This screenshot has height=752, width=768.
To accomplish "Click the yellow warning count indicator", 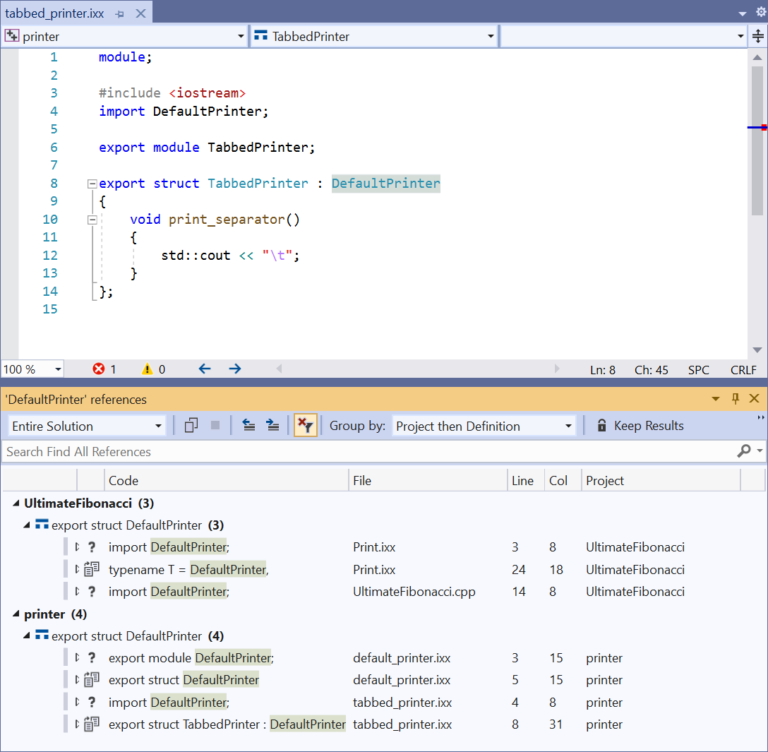I will (153, 369).
